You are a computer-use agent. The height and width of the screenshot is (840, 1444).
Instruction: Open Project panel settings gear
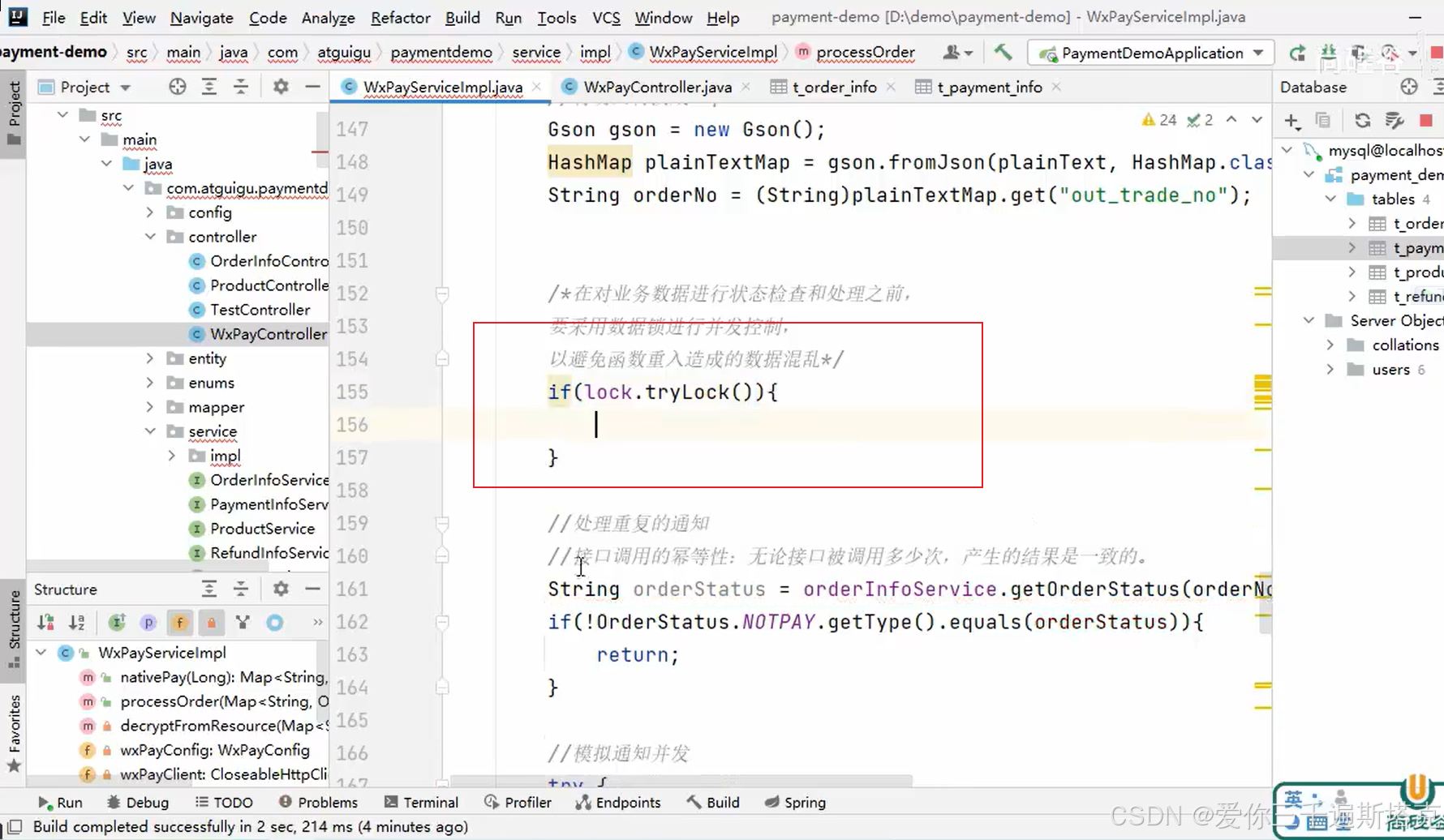click(281, 87)
